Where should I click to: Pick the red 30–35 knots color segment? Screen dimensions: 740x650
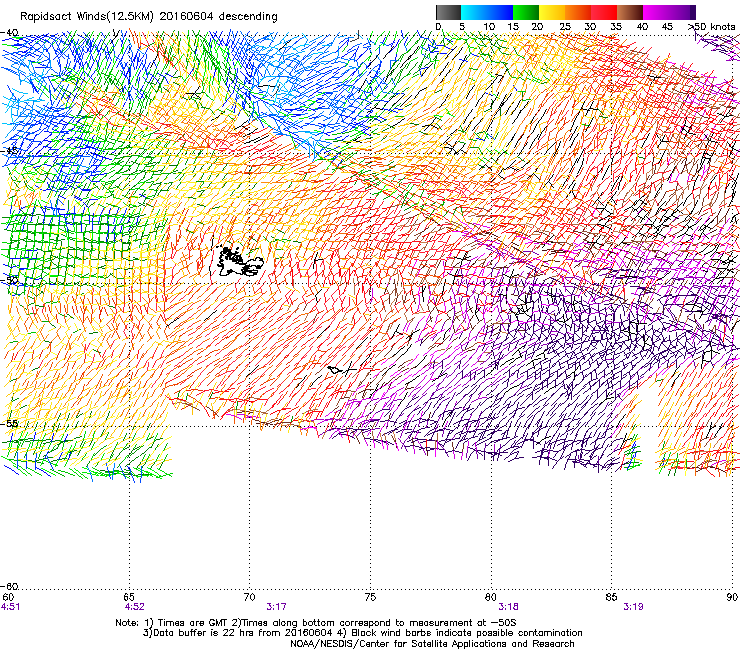point(604,12)
